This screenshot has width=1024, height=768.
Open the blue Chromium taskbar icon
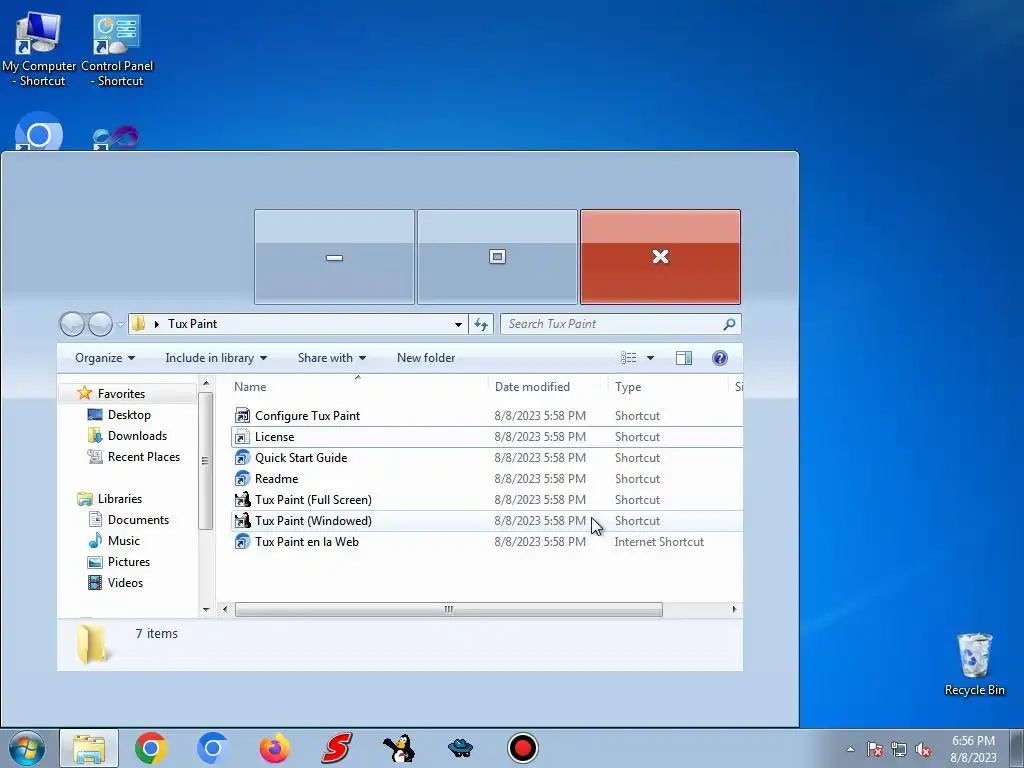pyautogui.click(x=212, y=748)
